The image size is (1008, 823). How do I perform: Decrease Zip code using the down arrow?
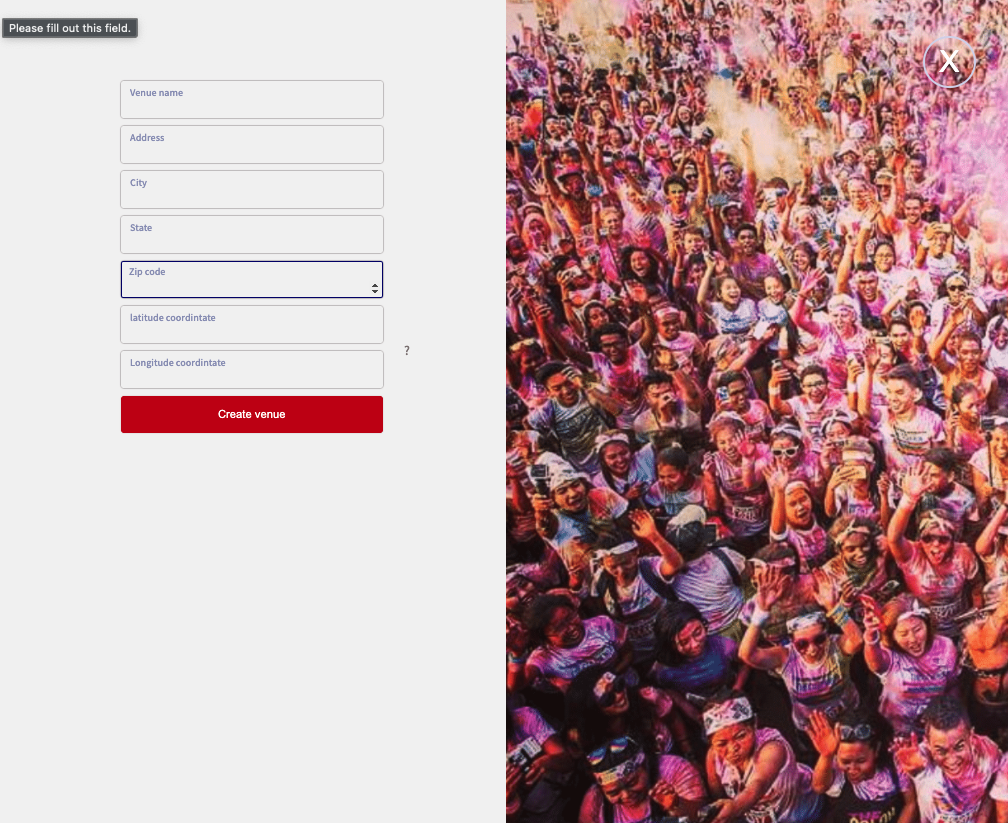coord(375,292)
